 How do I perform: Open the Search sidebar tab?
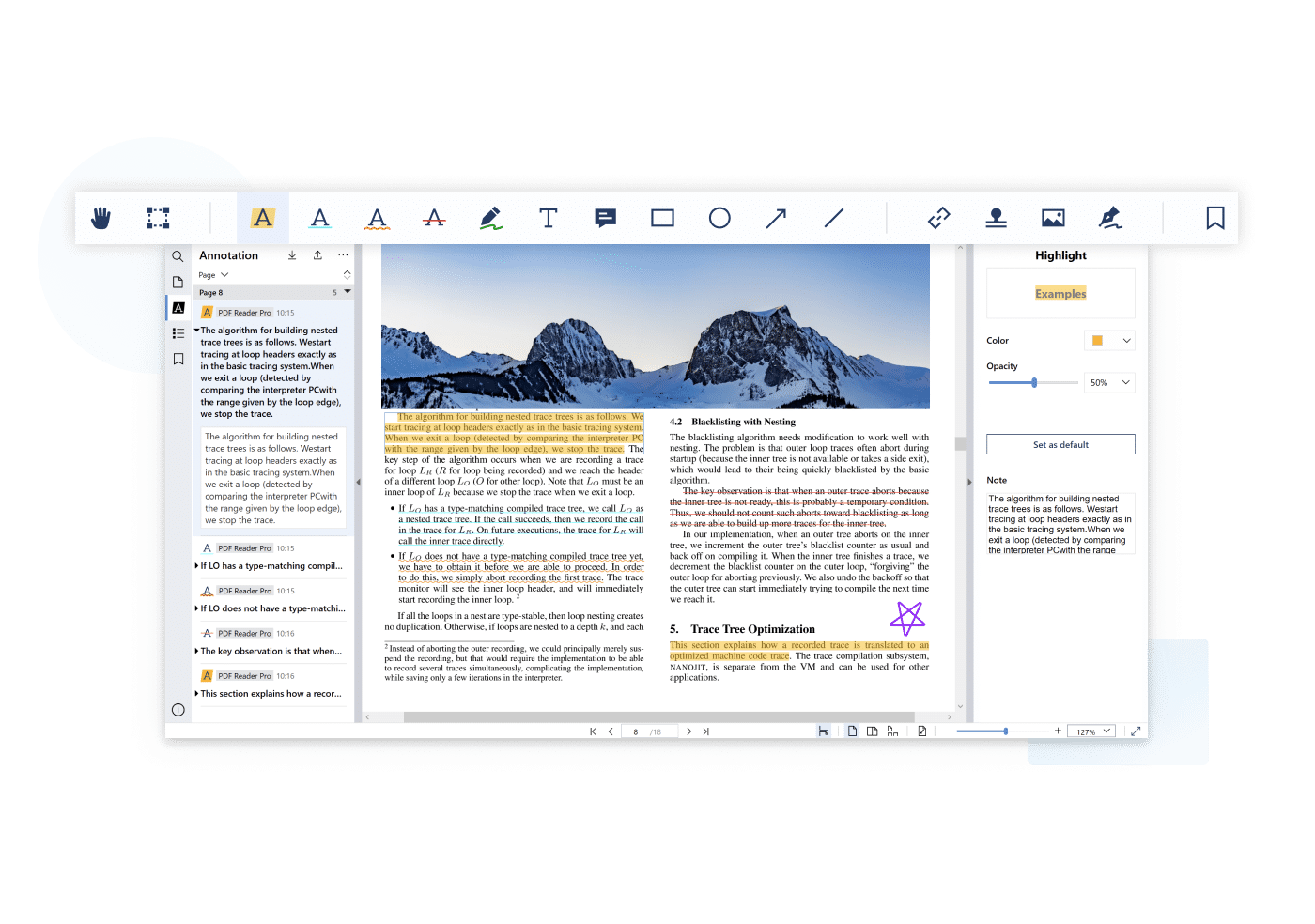(x=178, y=256)
